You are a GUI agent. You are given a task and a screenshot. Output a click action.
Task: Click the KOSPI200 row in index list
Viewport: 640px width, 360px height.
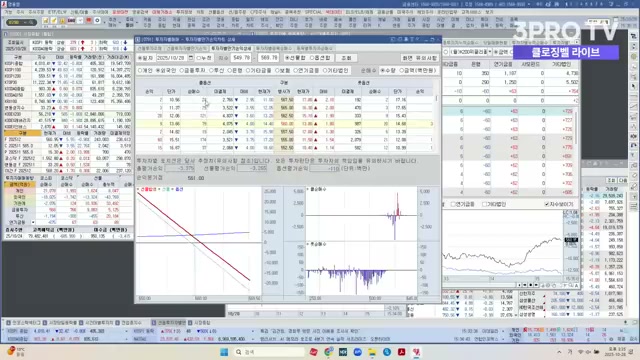(x=67, y=76)
